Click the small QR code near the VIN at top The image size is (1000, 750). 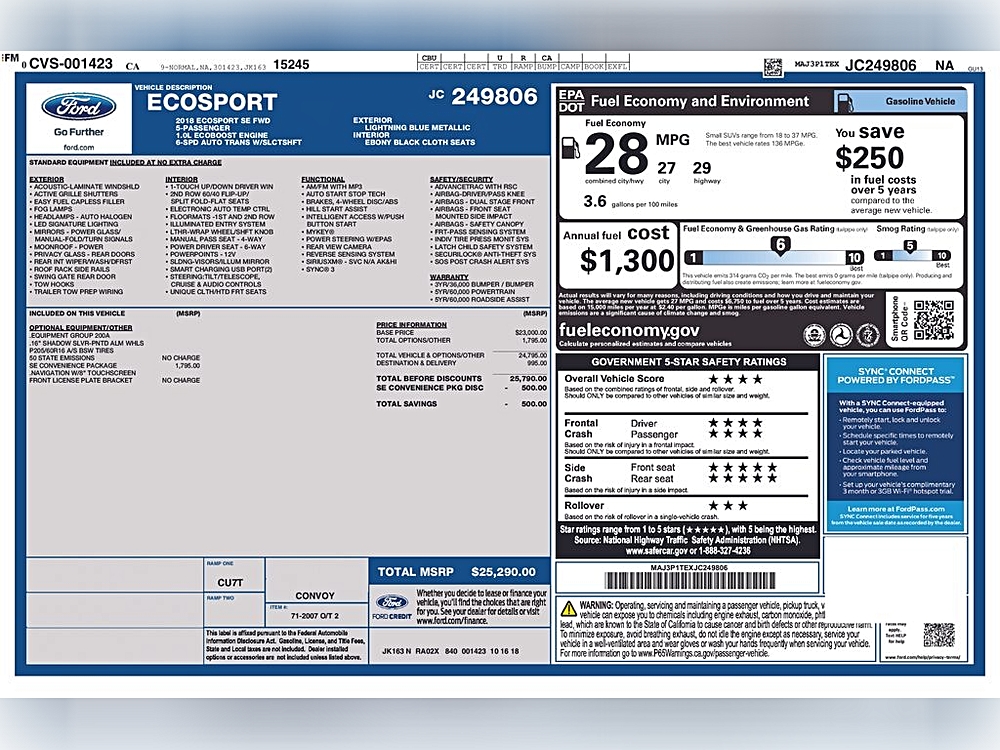(x=773, y=66)
